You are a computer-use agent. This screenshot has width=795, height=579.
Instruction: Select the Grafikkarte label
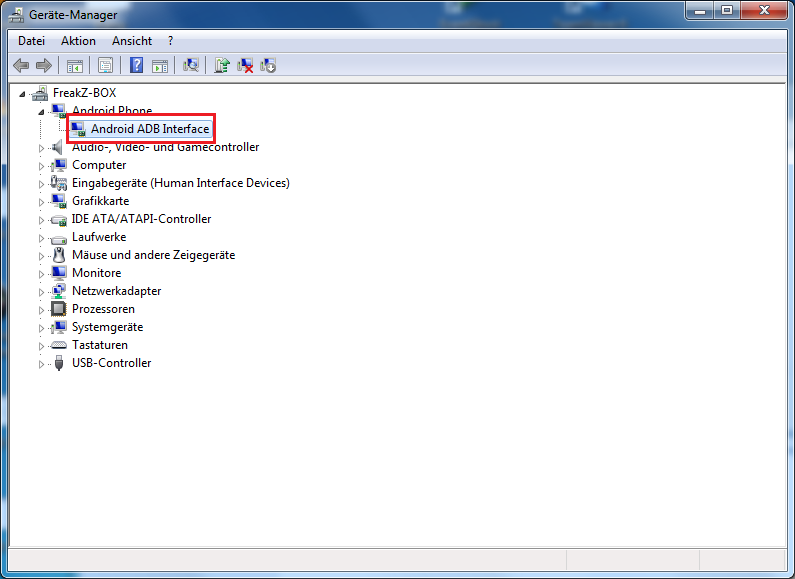click(x=100, y=201)
